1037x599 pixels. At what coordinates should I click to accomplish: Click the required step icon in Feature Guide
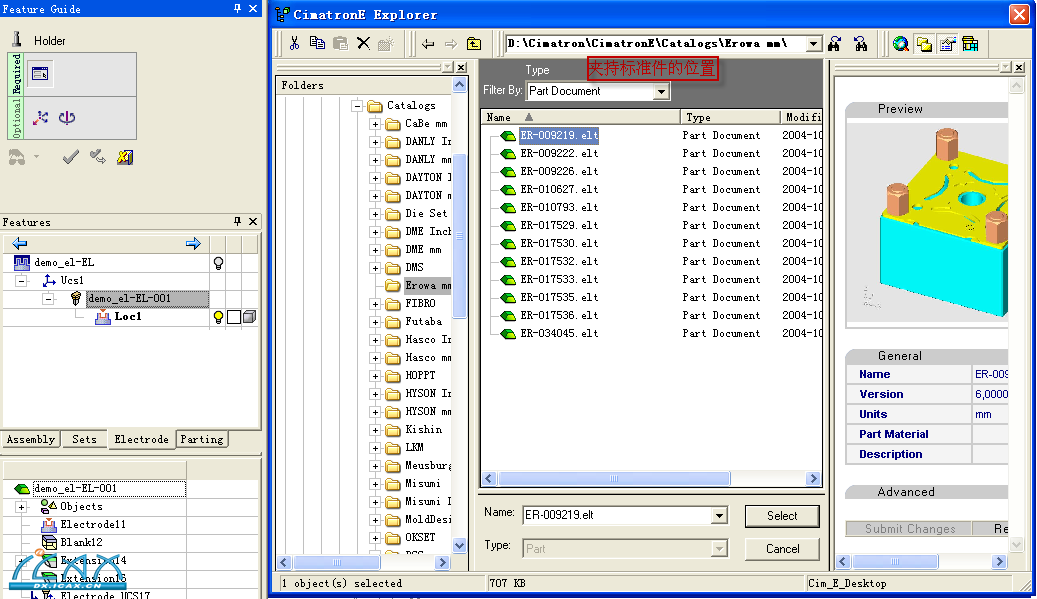(x=40, y=73)
